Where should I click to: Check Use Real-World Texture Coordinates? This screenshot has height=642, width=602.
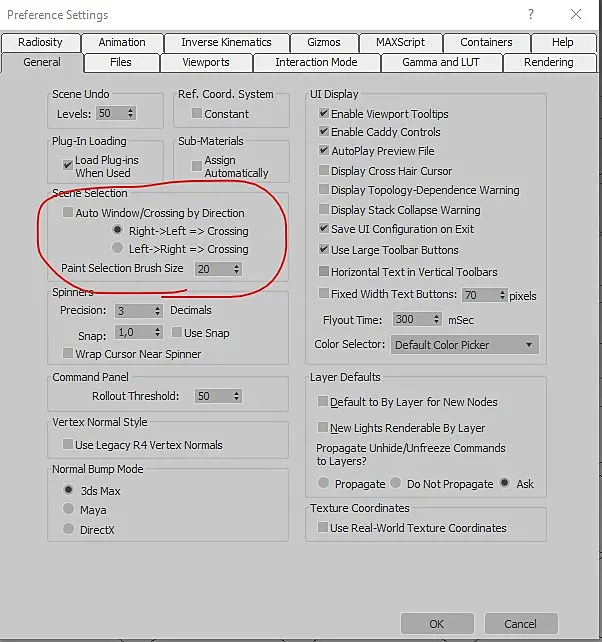tap(323, 527)
